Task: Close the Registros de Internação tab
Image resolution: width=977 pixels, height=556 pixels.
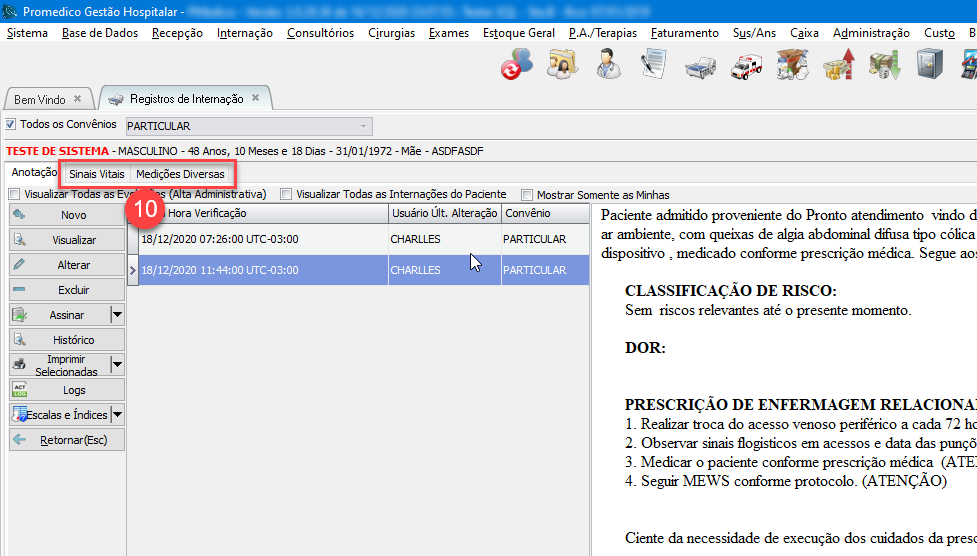Action: [256, 99]
